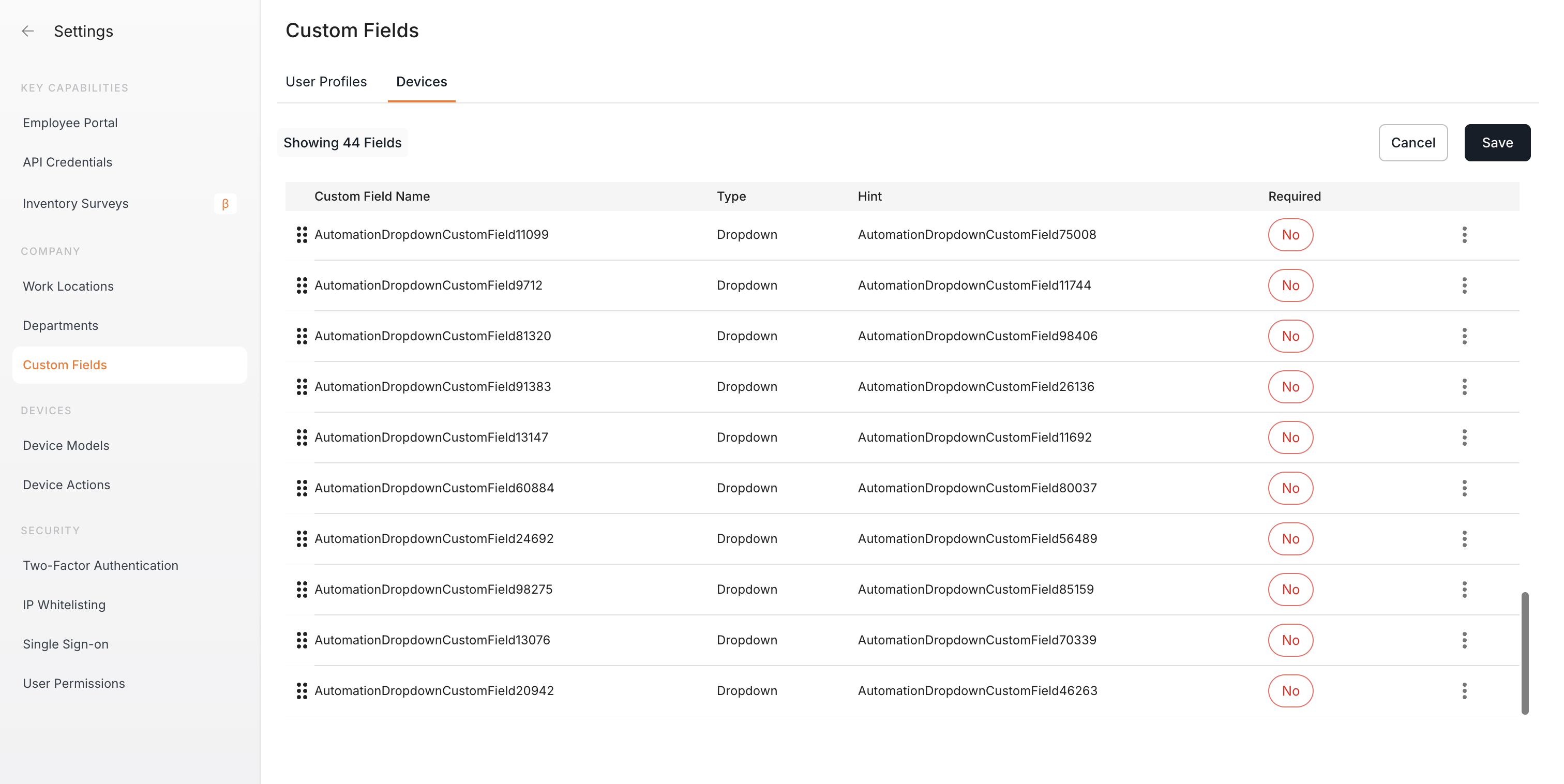
Task: Click the Required column header
Action: tap(1295, 197)
